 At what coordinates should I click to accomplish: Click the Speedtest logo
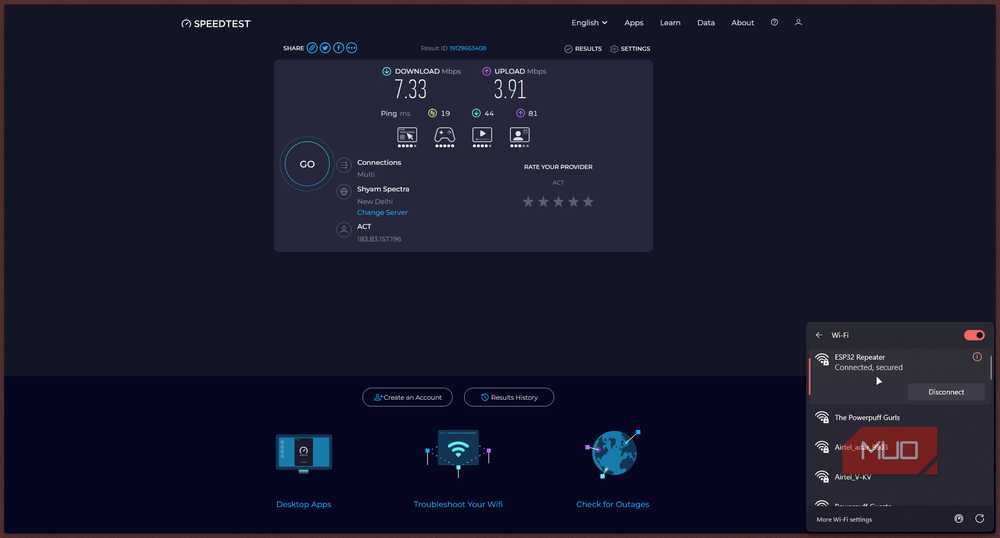(216, 24)
